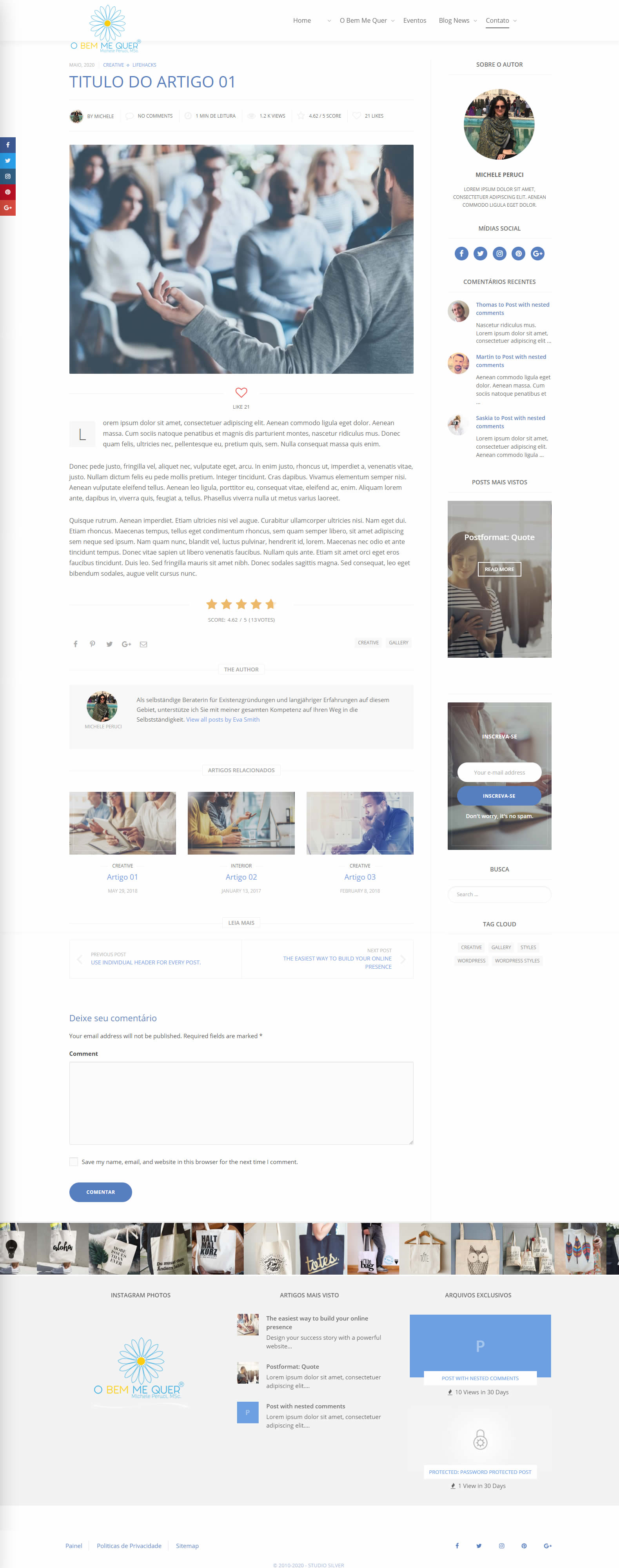Open Instagram icon under Mídias Social

click(499, 254)
